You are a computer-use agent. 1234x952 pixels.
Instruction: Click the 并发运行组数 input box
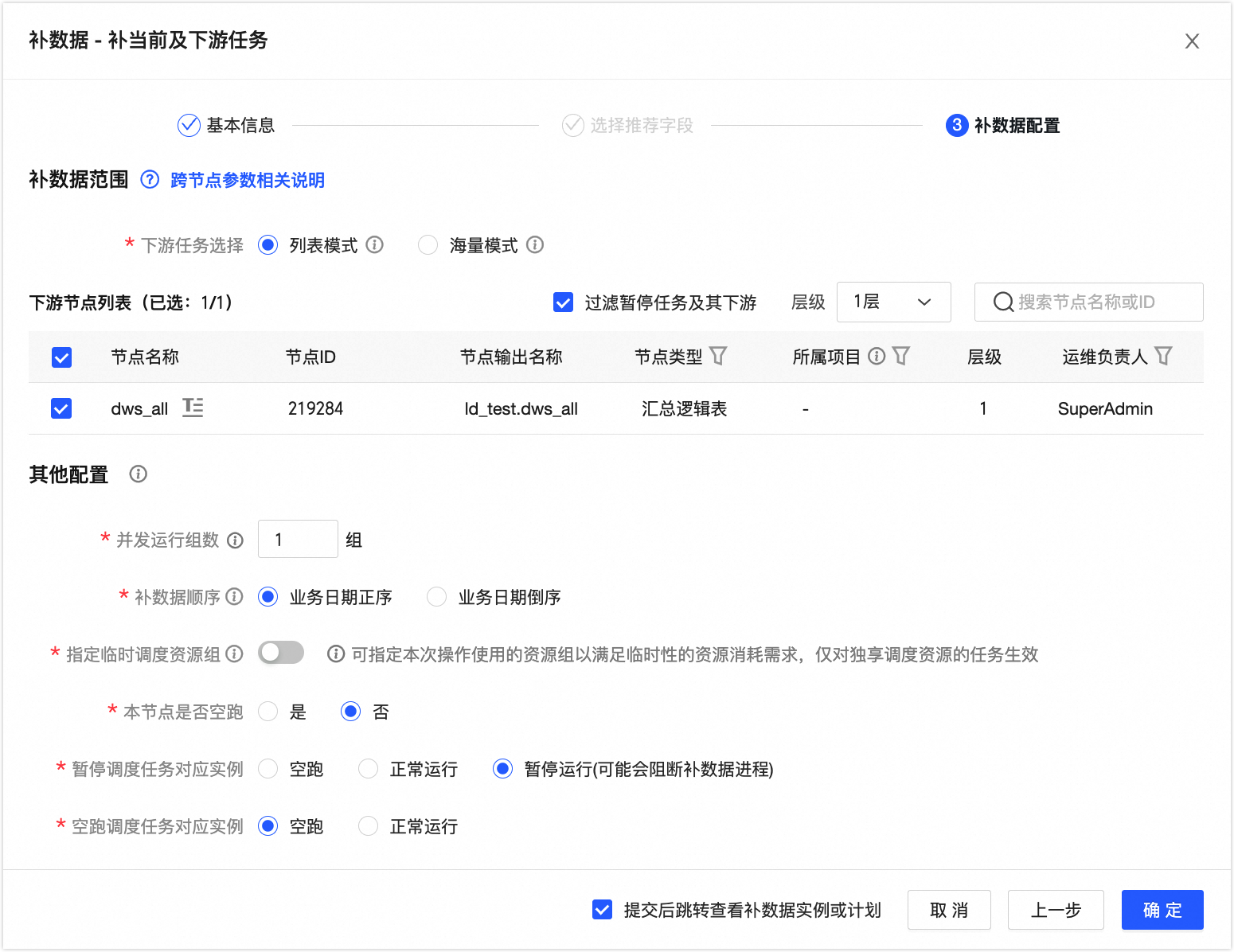point(298,539)
